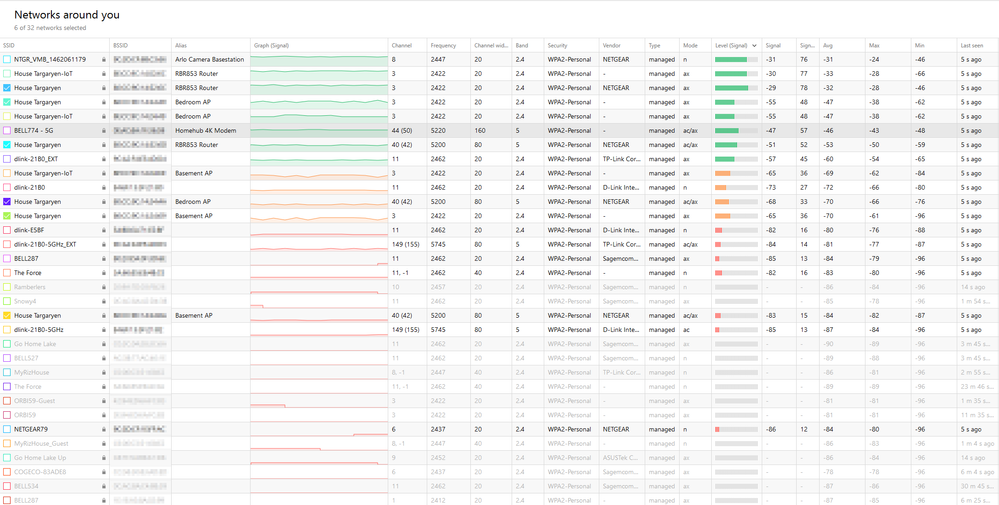The height and width of the screenshot is (505, 999).
Task: Click the lock icon beside NTGR_VMB_1462061179
Action: tap(104, 60)
